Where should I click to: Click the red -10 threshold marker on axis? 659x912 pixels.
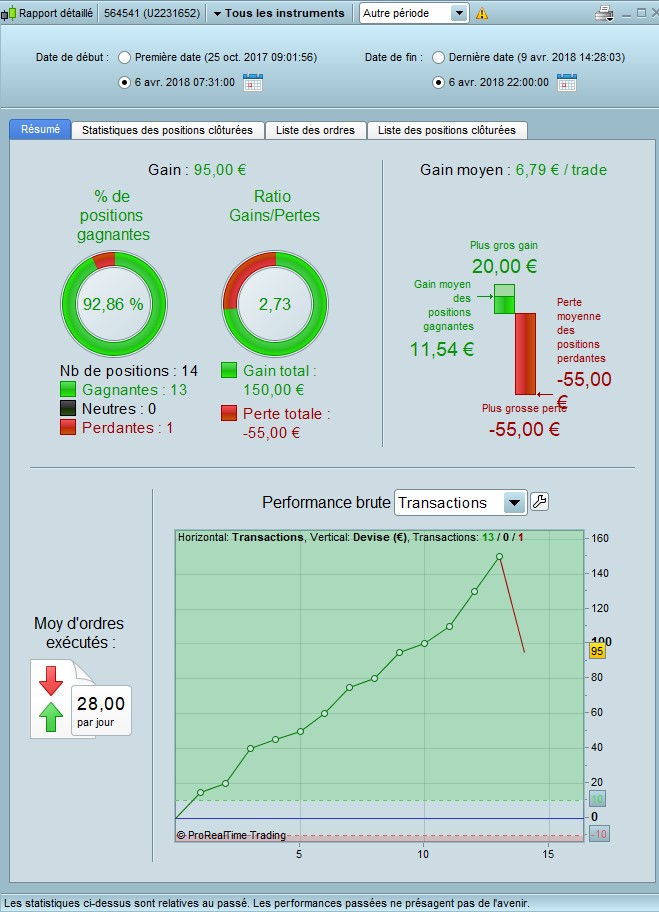tap(599, 834)
